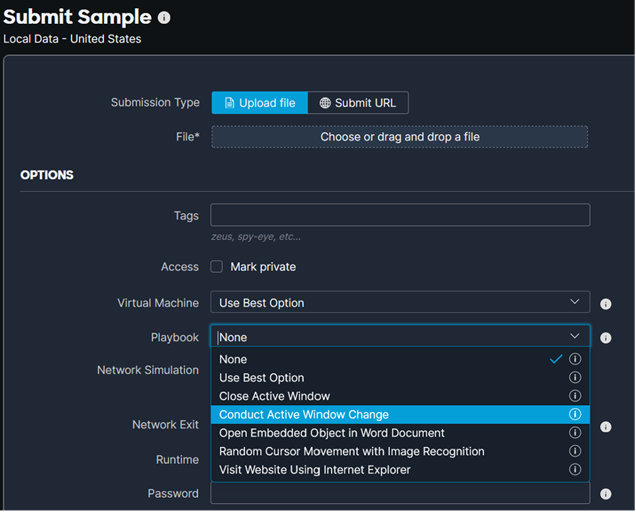Focus the Tags input field
This screenshot has height=513, width=636.
[x=400, y=215]
